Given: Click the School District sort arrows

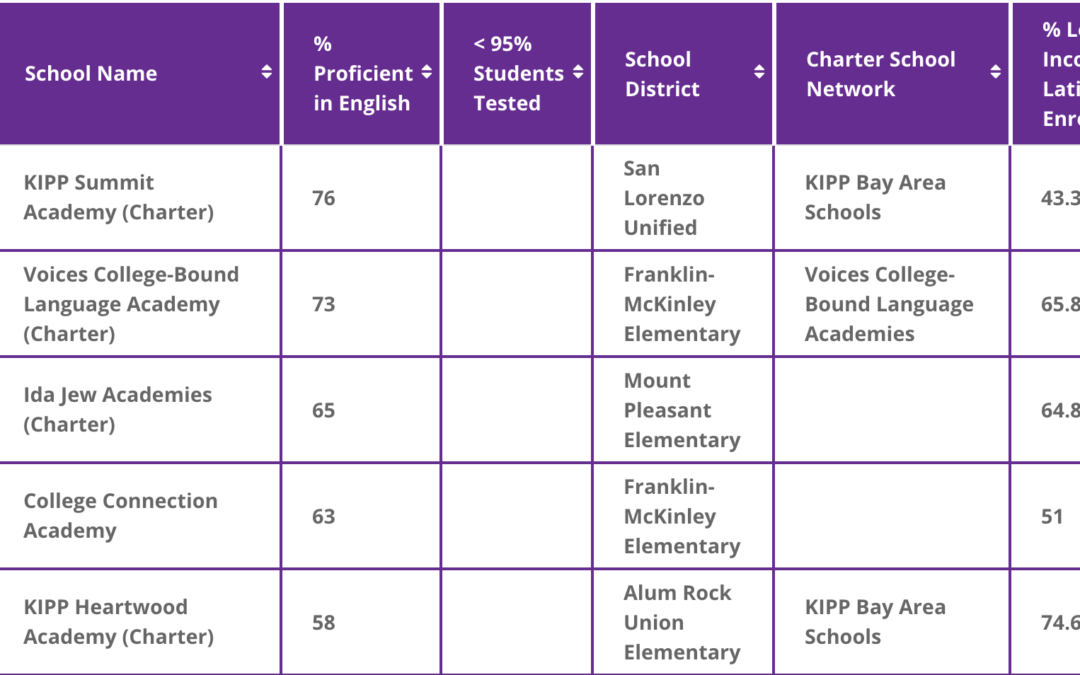Looking at the screenshot, I should pos(759,72).
